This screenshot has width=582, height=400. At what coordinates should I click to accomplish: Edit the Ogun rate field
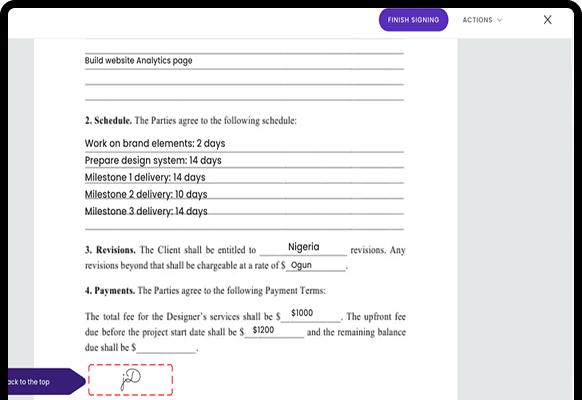[x=315, y=265]
